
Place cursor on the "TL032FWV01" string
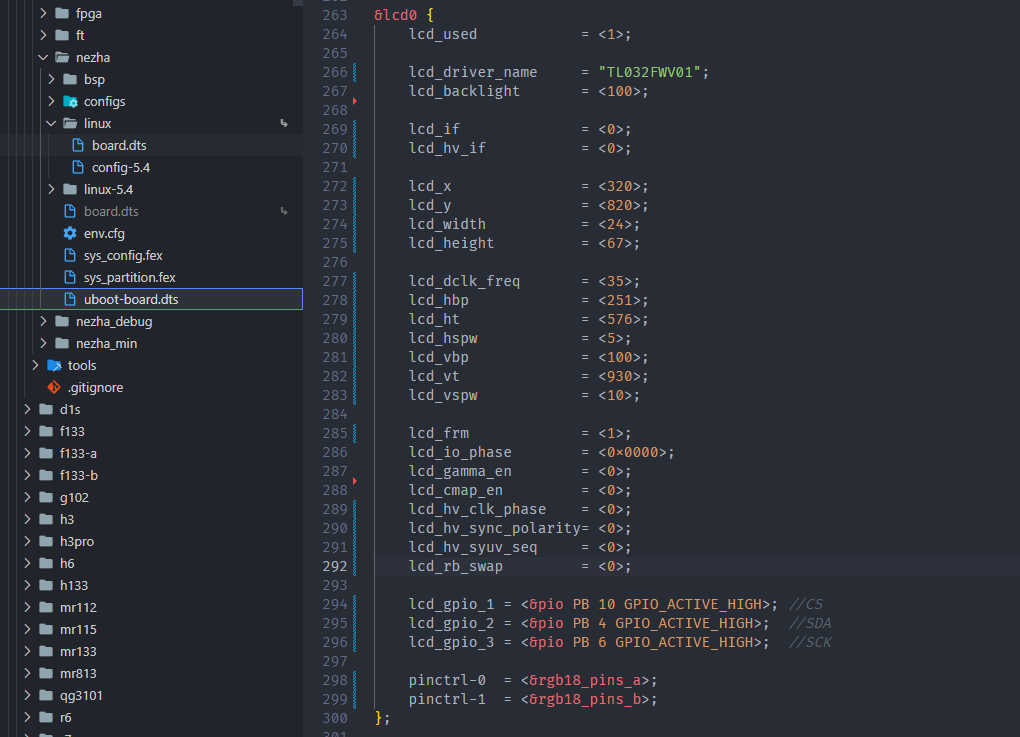click(653, 72)
